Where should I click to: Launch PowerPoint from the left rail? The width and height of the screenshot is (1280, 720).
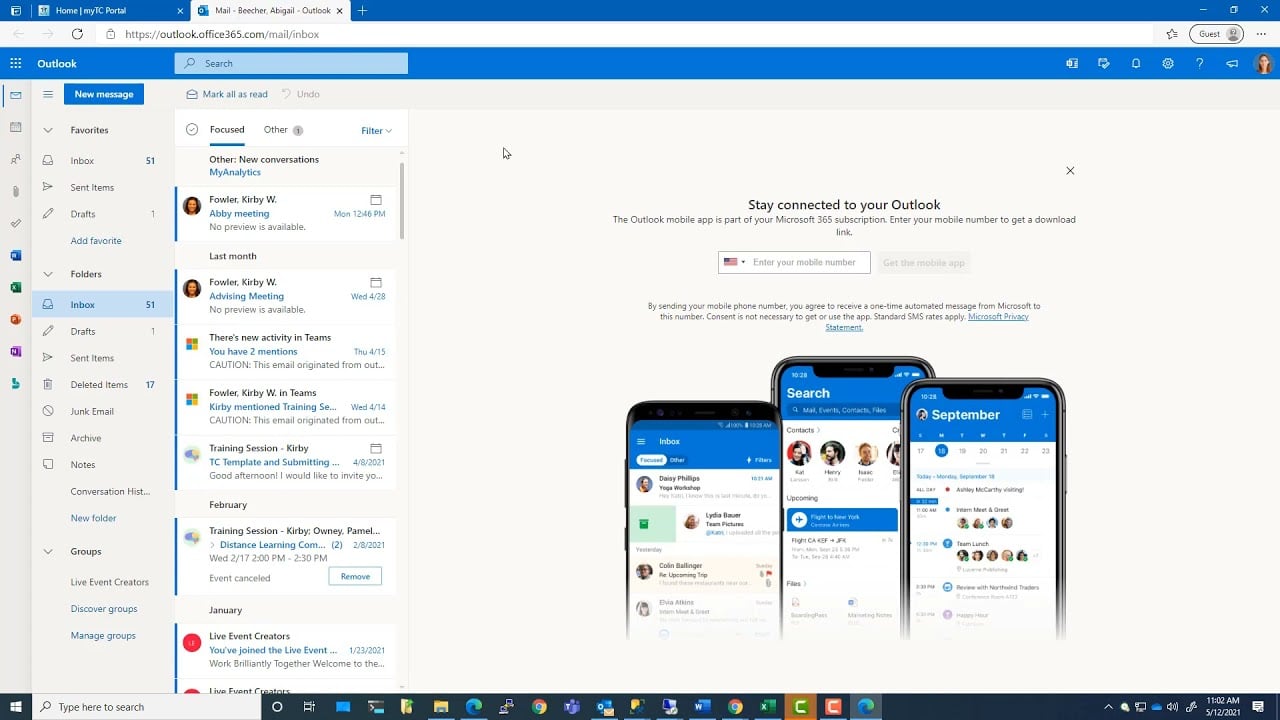pyautogui.click(x=15, y=319)
